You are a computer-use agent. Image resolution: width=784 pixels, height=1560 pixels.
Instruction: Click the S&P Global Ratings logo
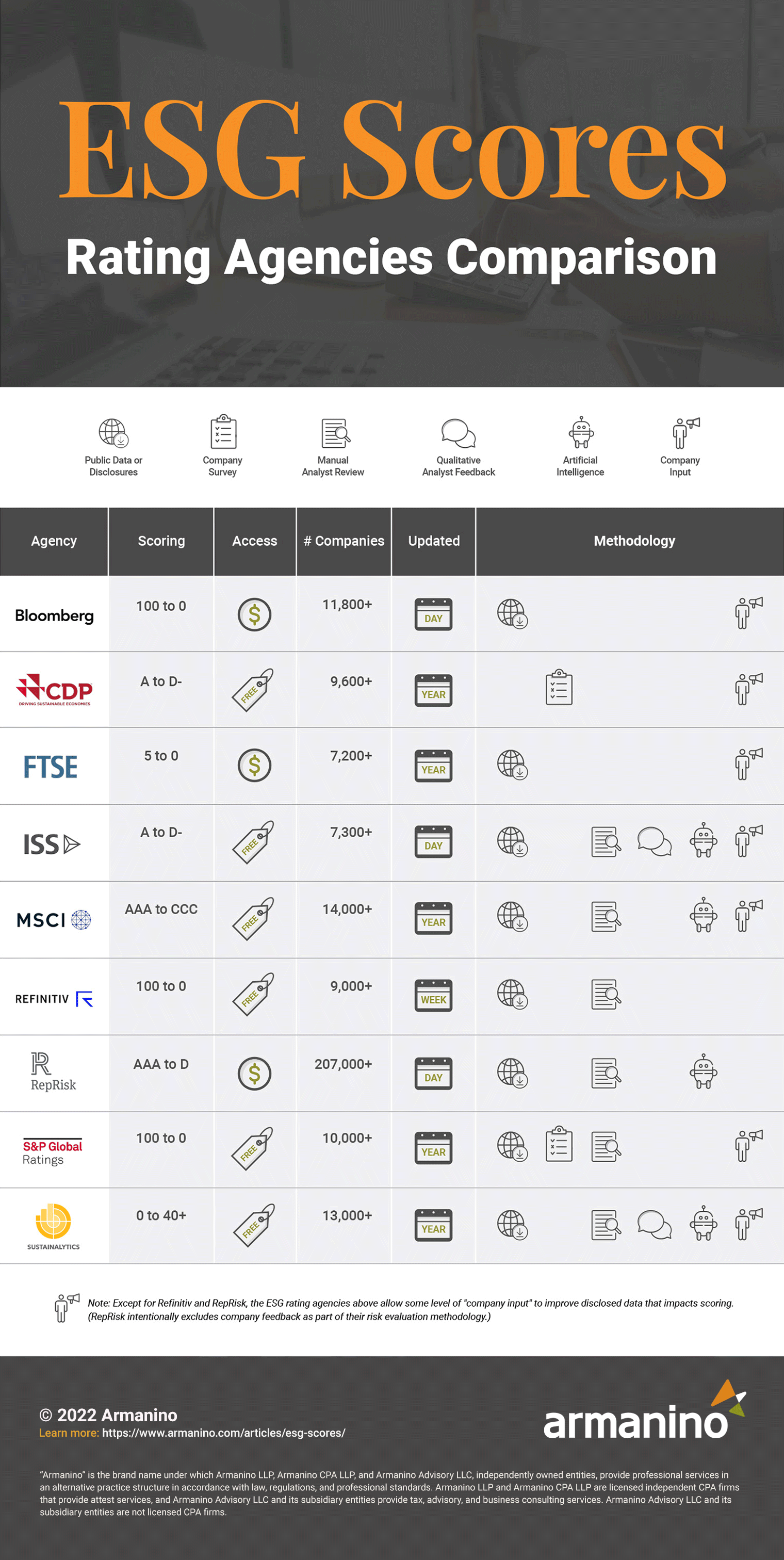click(x=52, y=1151)
